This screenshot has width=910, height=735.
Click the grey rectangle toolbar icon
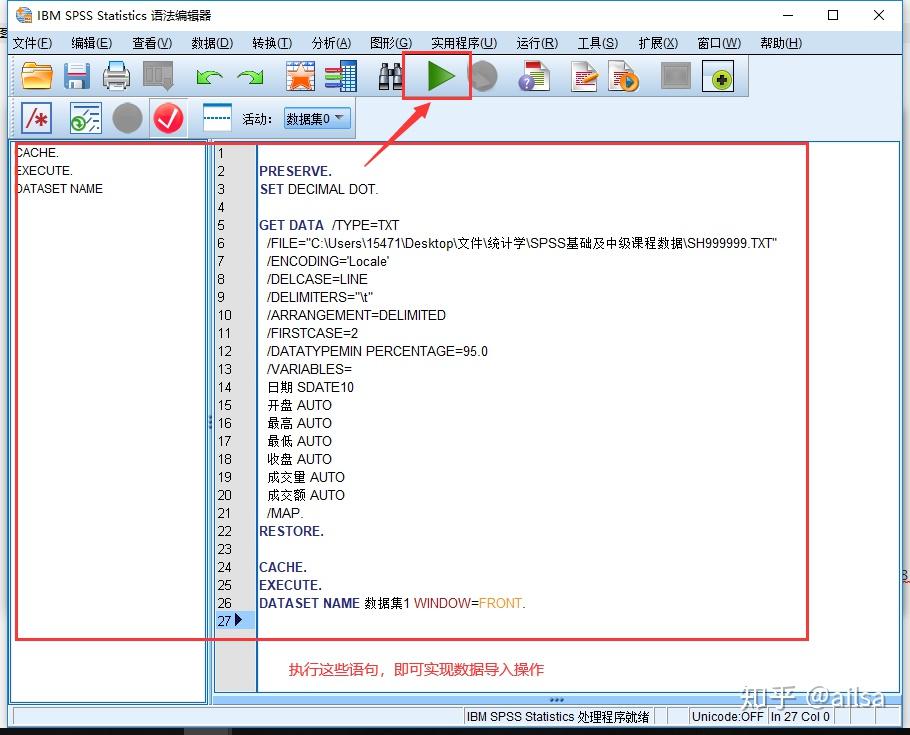[676, 76]
